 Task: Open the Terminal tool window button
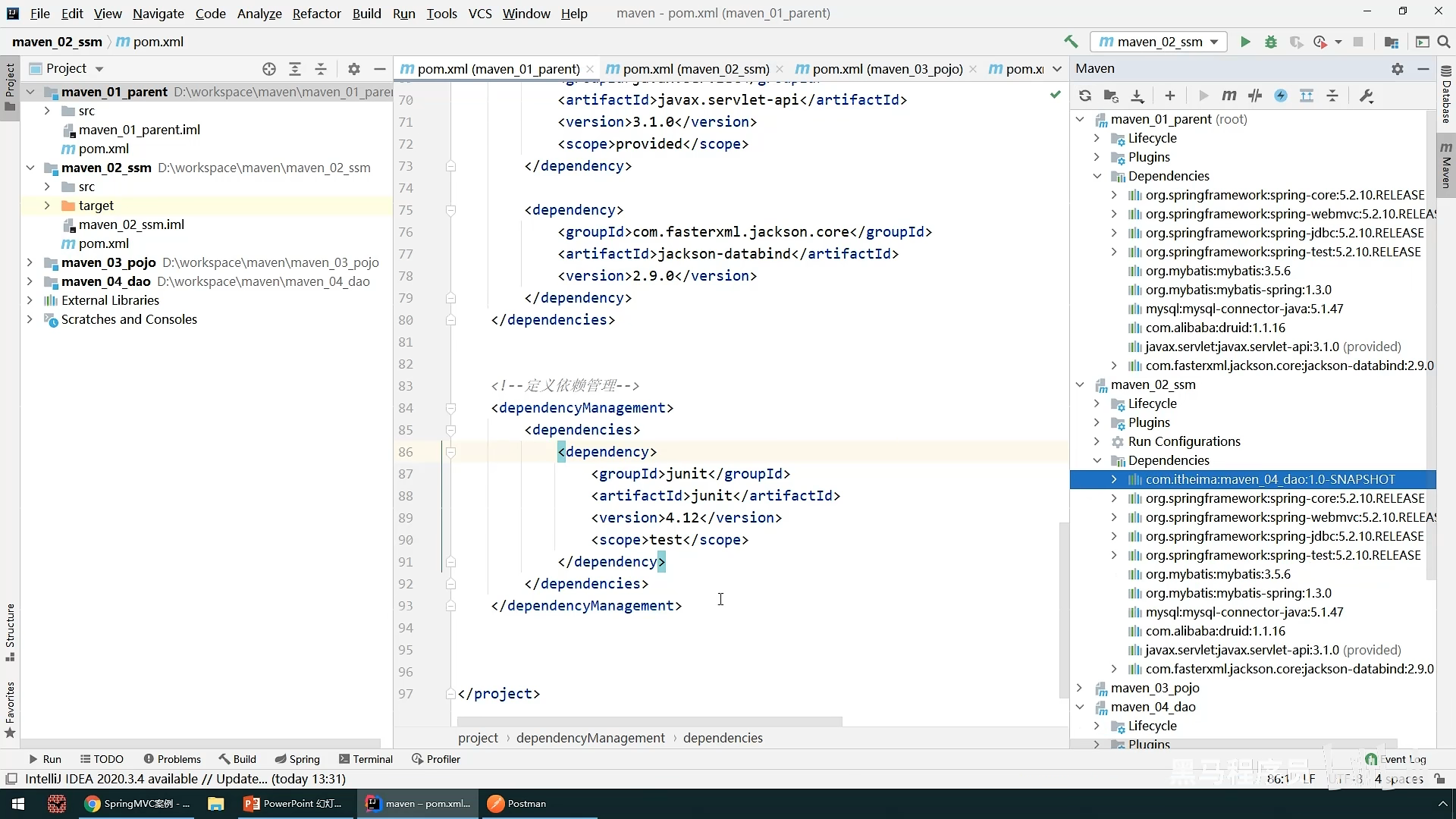[x=366, y=759]
